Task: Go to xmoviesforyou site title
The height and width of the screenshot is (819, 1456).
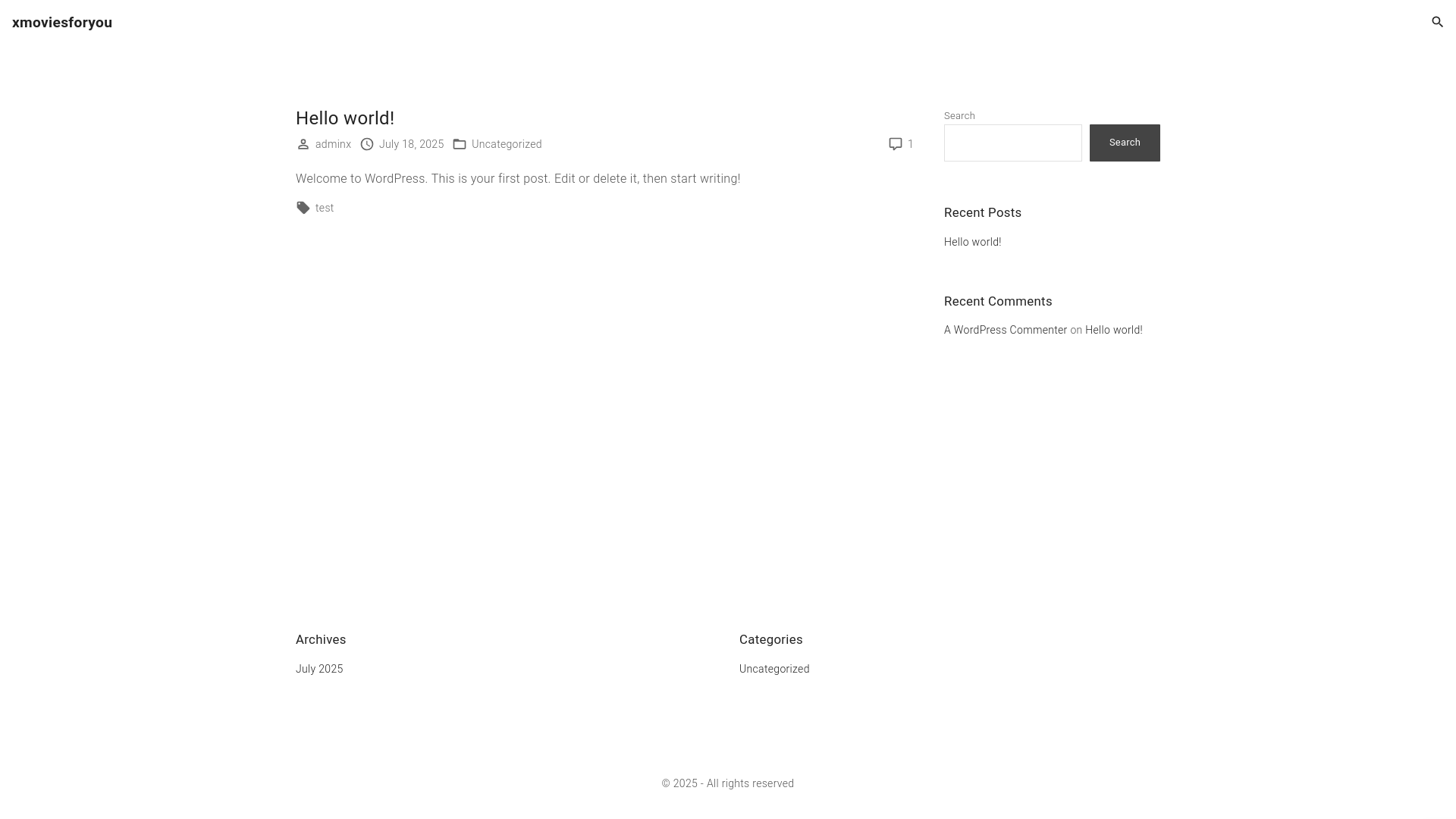Action: pyautogui.click(x=62, y=23)
